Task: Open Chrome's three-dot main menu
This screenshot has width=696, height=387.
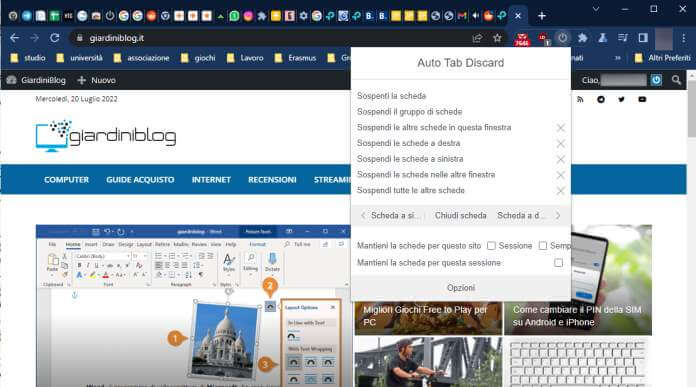Action: pyautogui.click(x=684, y=38)
